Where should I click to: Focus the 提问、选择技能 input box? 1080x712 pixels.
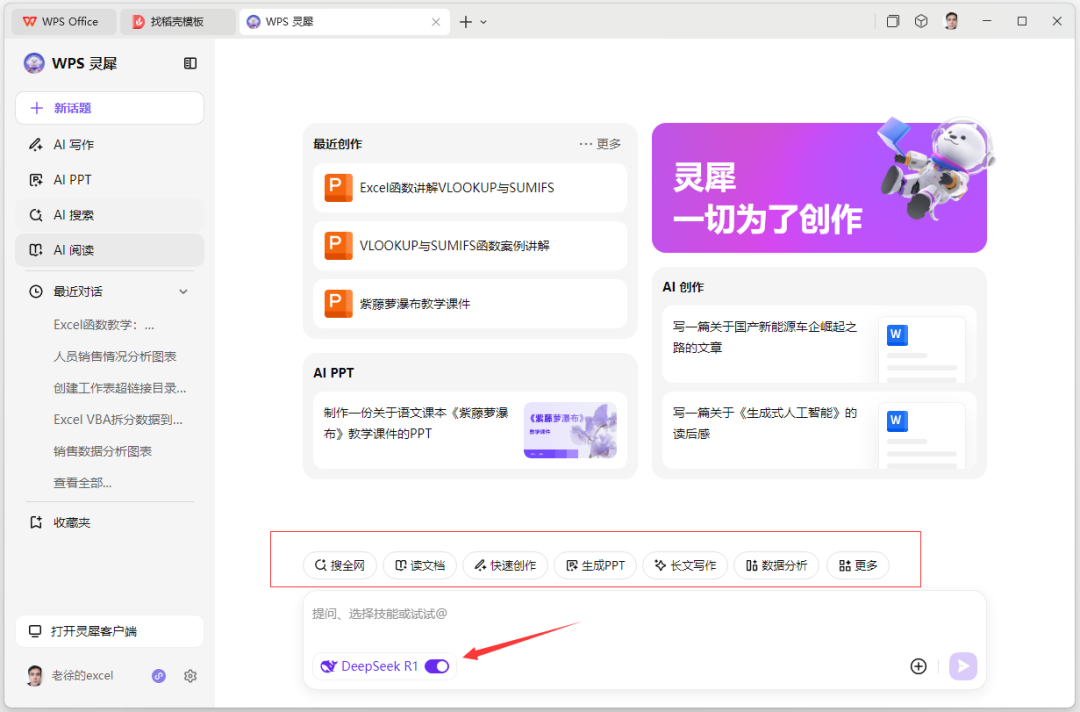[645, 614]
